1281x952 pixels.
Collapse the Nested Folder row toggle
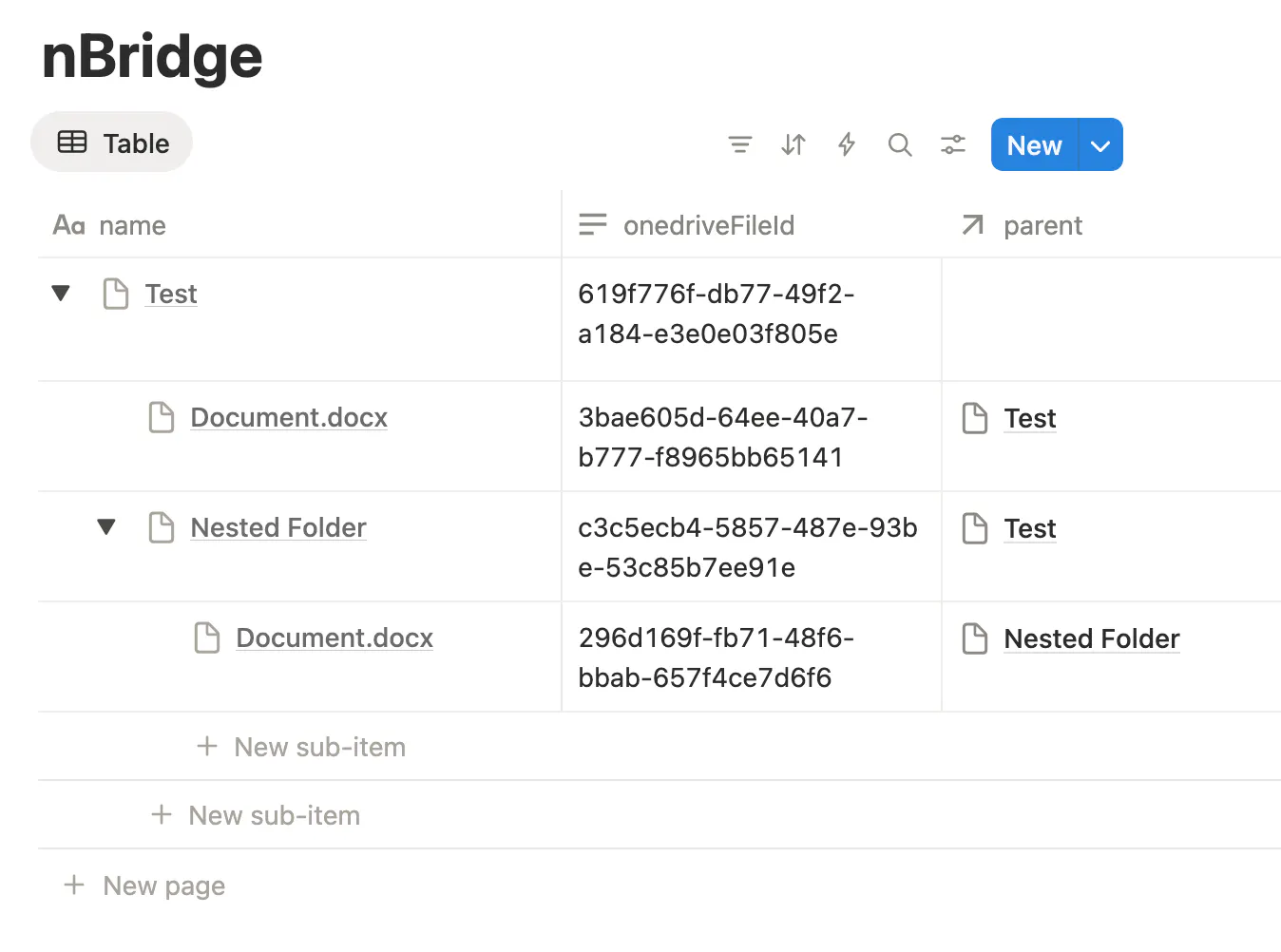106,526
